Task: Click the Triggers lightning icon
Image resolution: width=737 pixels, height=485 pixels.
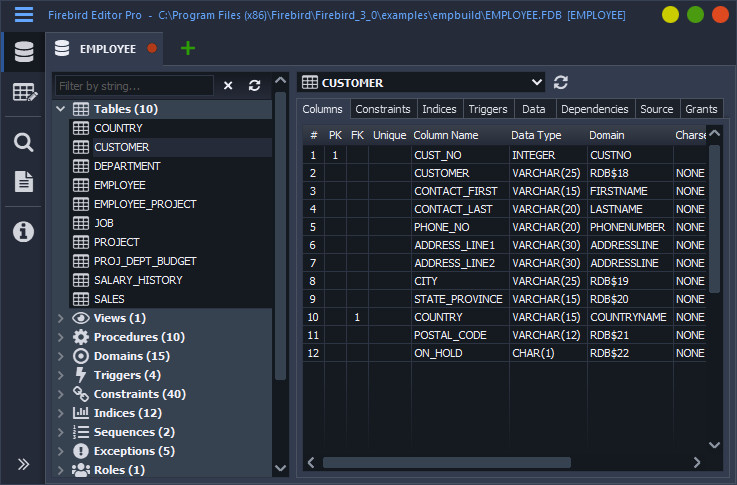Action: point(81,375)
